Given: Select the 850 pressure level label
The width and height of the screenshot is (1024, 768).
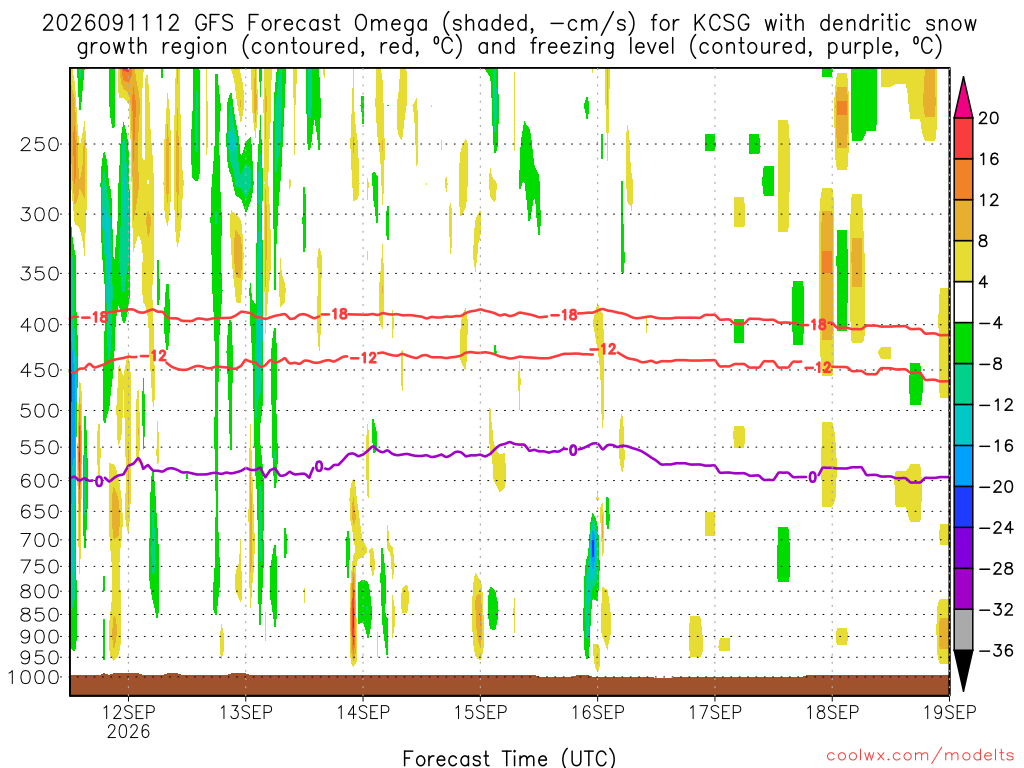Looking at the screenshot, I should 40,615.
